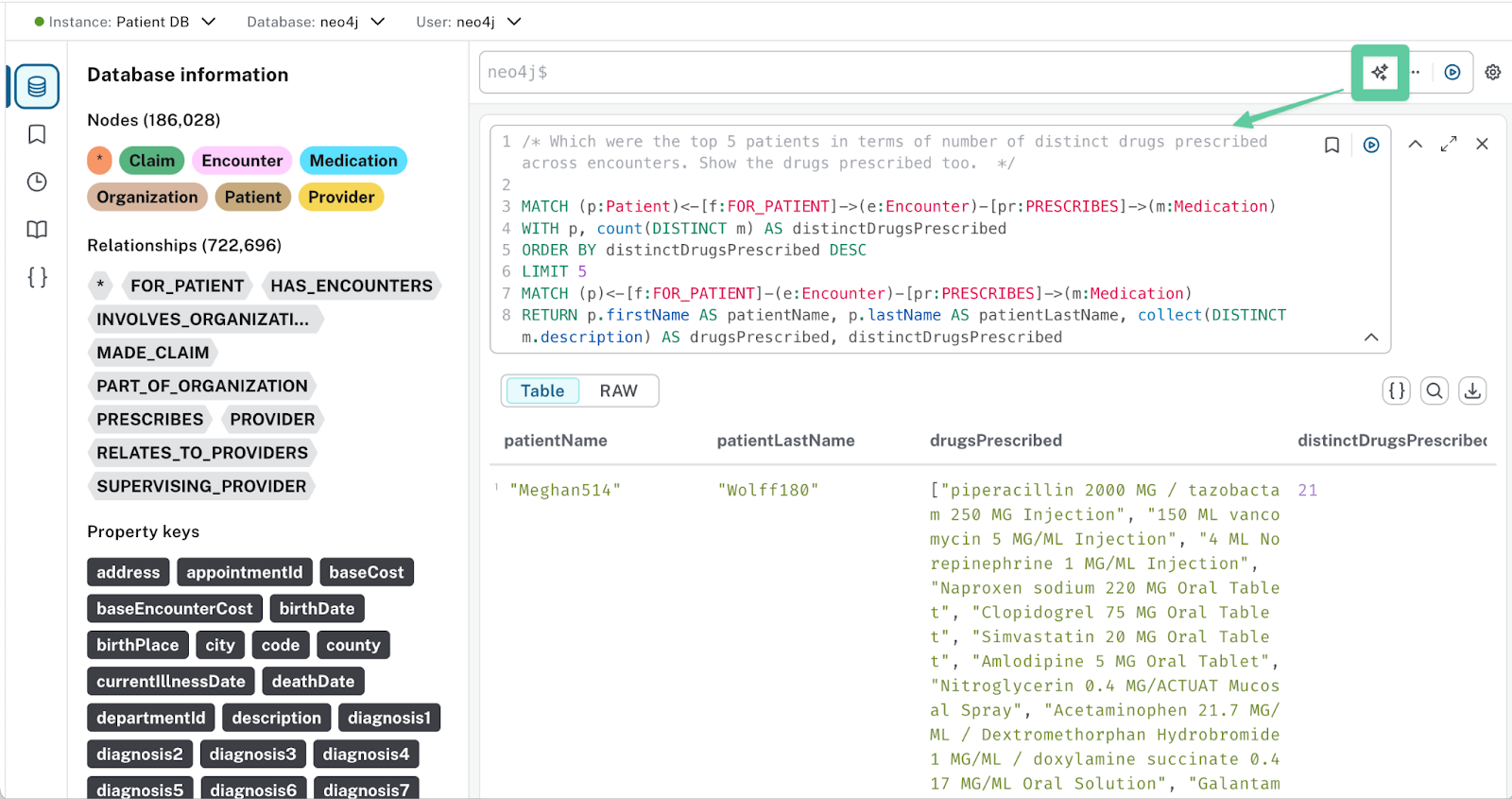
Task: Select the Patient node label
Action: tap(252, 197)
